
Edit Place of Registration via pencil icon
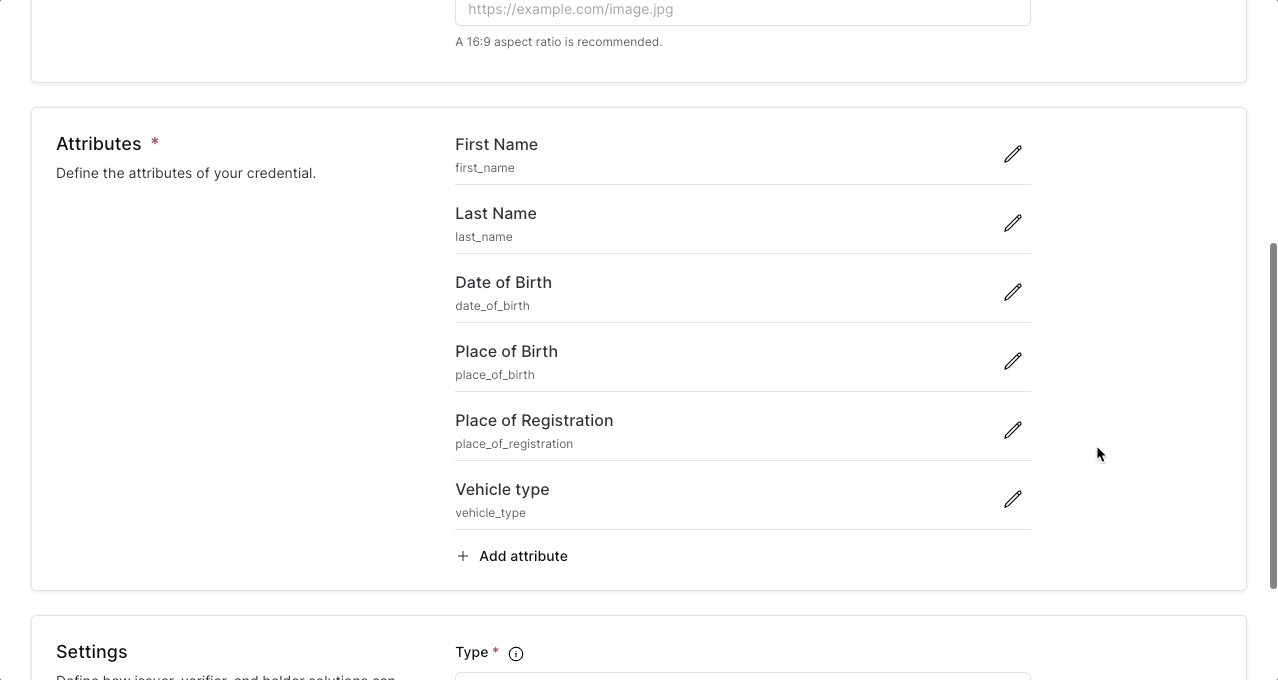[1013, 430]
